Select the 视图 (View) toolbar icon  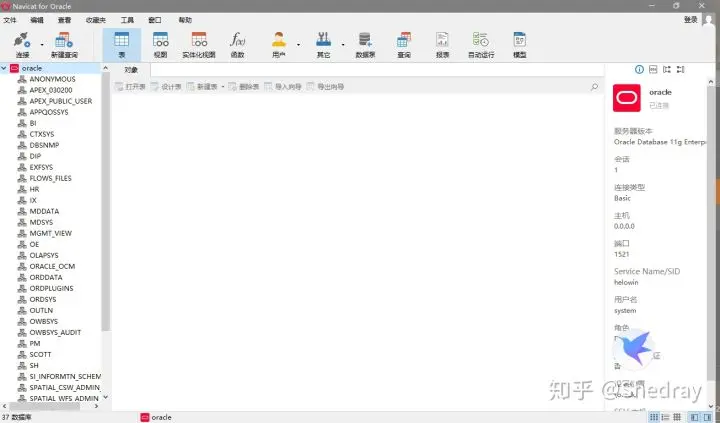click(x=160, y=45)
